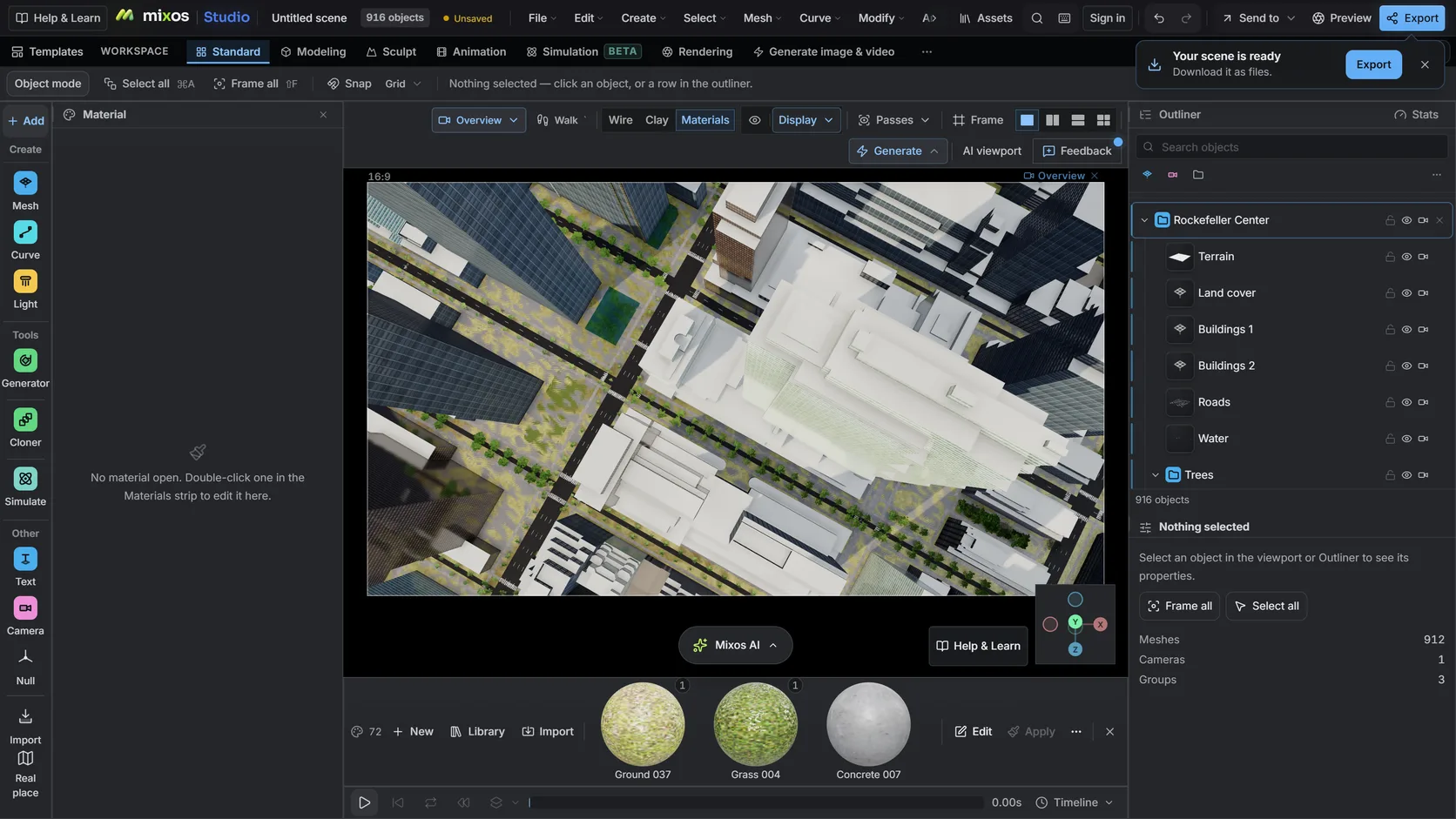Open the File menu
Viewport: 1456px width, 819px height.
coord(542,18)
